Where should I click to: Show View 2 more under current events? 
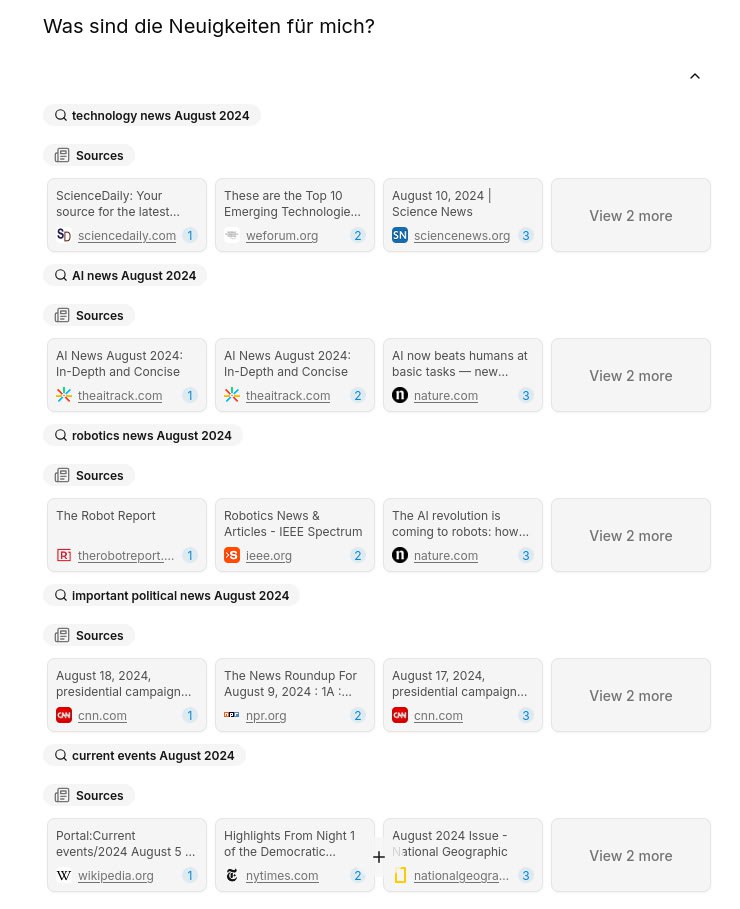[630, 855]
